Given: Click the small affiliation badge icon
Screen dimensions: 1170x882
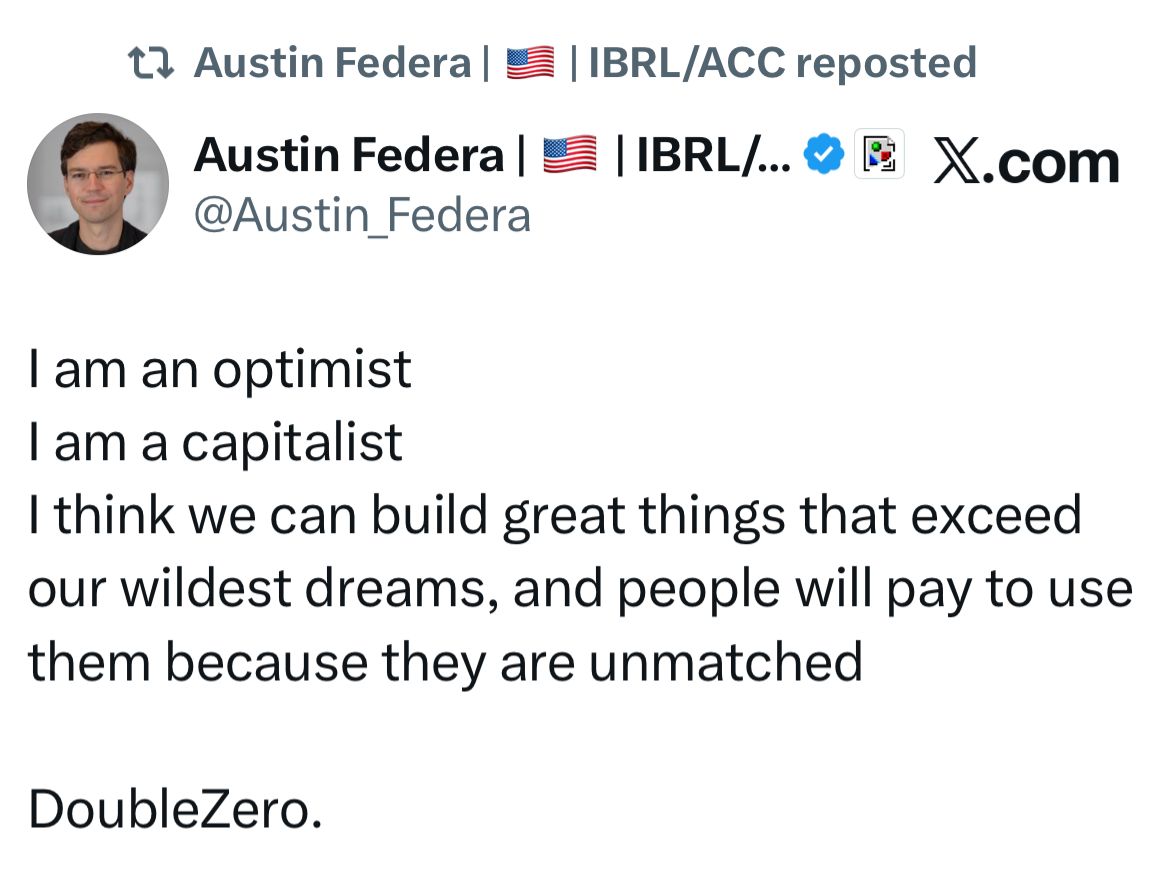Looking at the screenshot, I should pyautogui.click(x=879, y=155).
